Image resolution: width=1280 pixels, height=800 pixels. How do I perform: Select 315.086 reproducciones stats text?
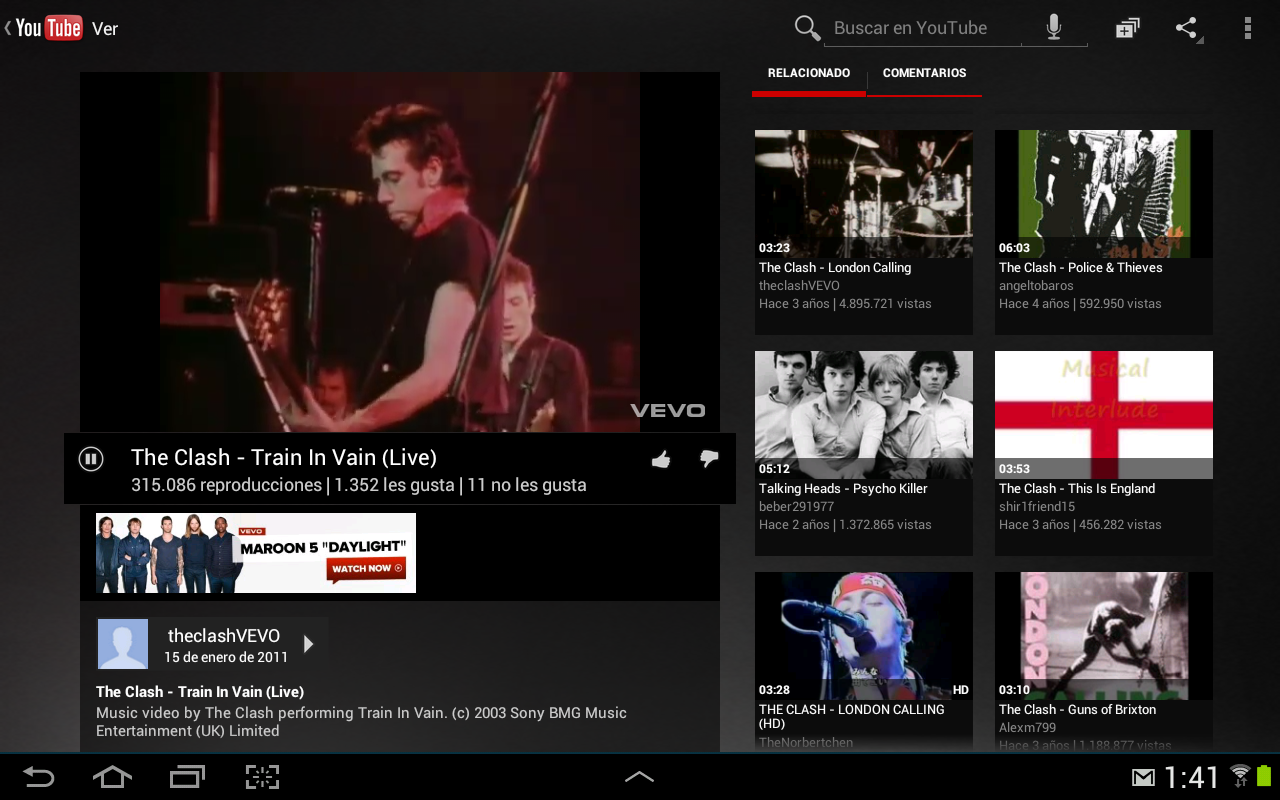(226, 486)
